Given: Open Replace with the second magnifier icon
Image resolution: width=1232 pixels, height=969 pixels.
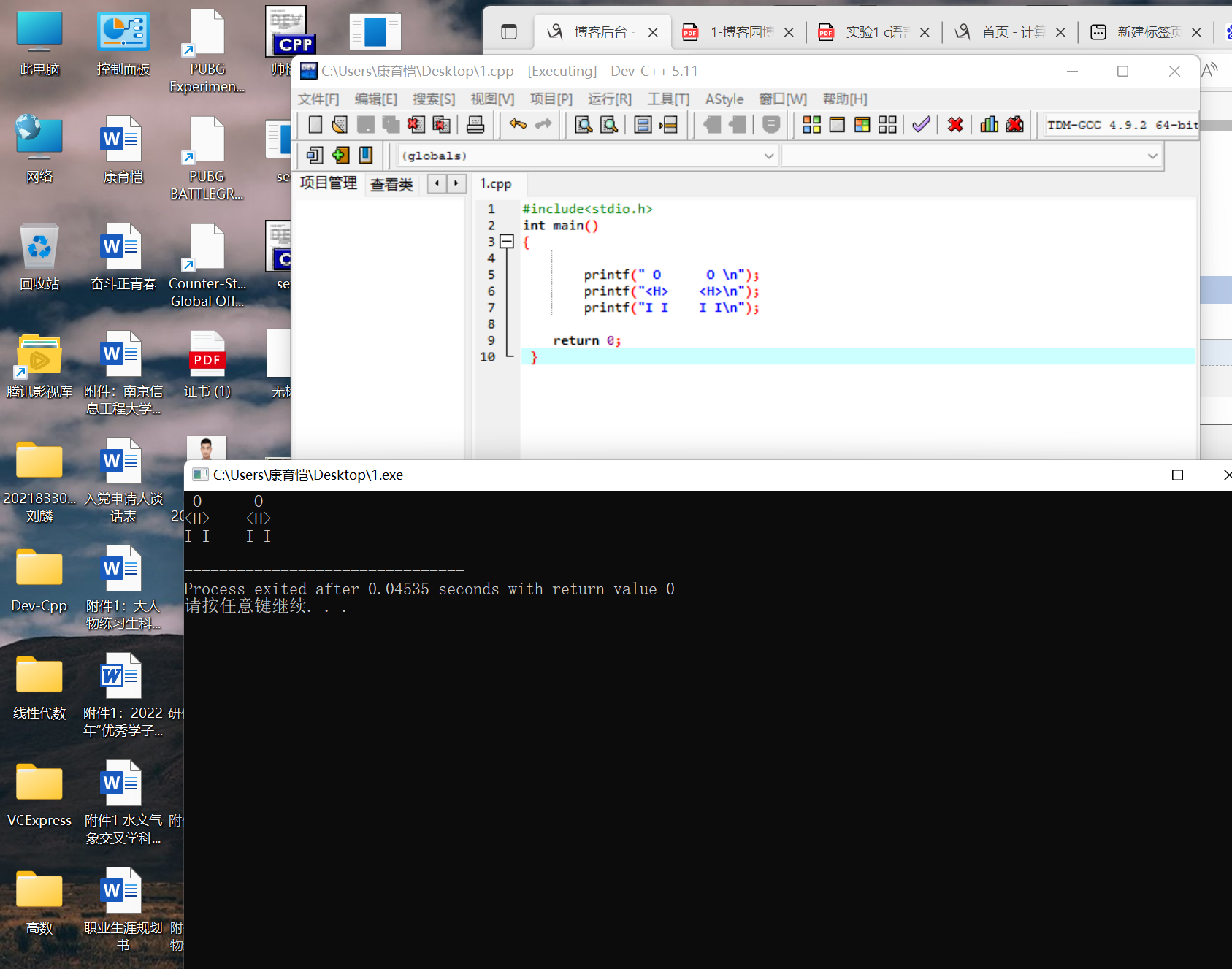Looking at the screenshot, I should 609,125.
